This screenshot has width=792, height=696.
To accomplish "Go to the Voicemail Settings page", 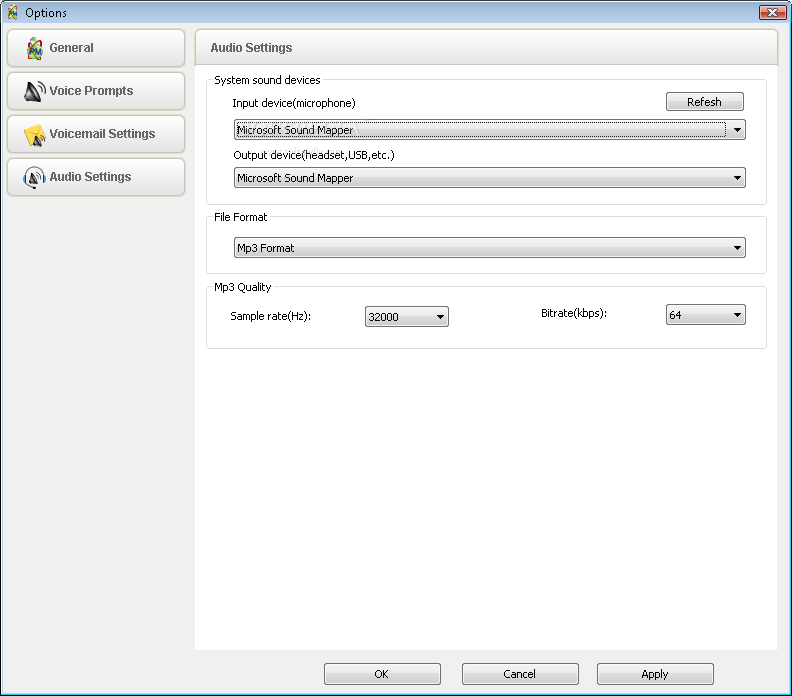I will coord(96,134).
